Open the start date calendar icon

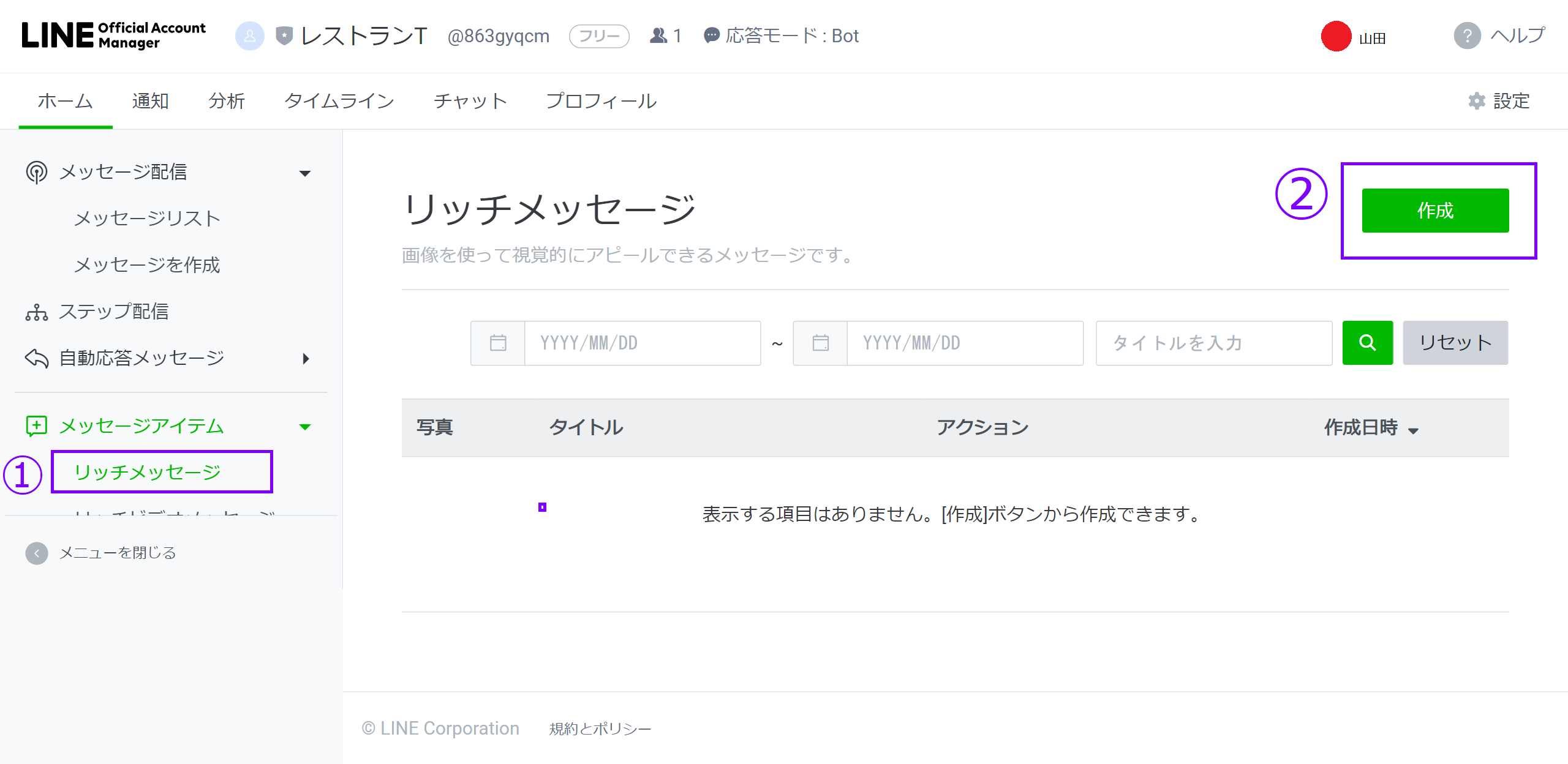[x=498, y=343]
